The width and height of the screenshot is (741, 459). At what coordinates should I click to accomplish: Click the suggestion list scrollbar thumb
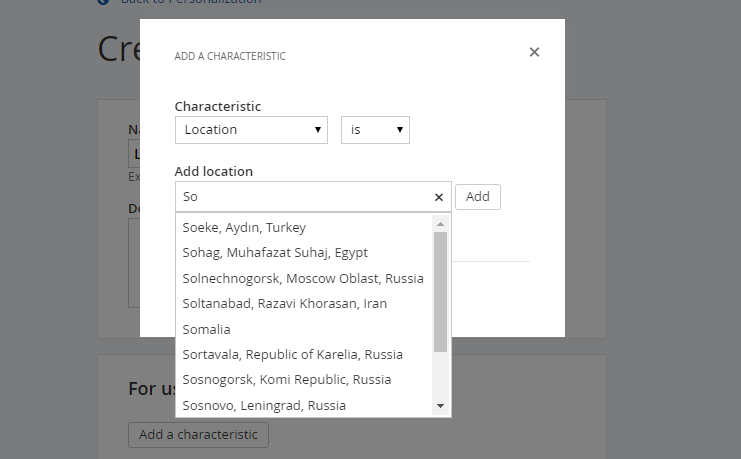(440, 292)
